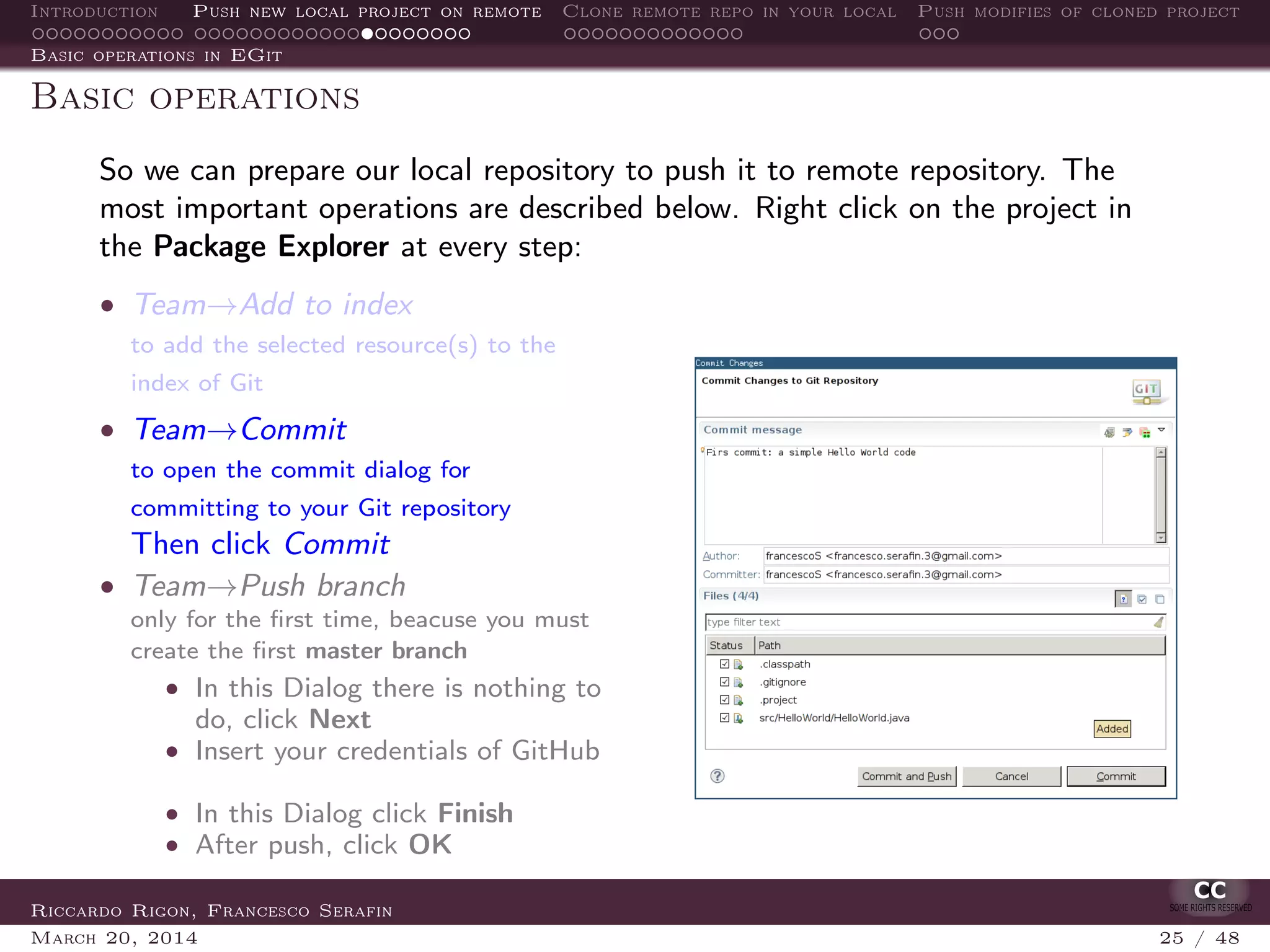Click the commit message scrollbar thumb
1270x952 pixels.
[x=1161, y=495]
